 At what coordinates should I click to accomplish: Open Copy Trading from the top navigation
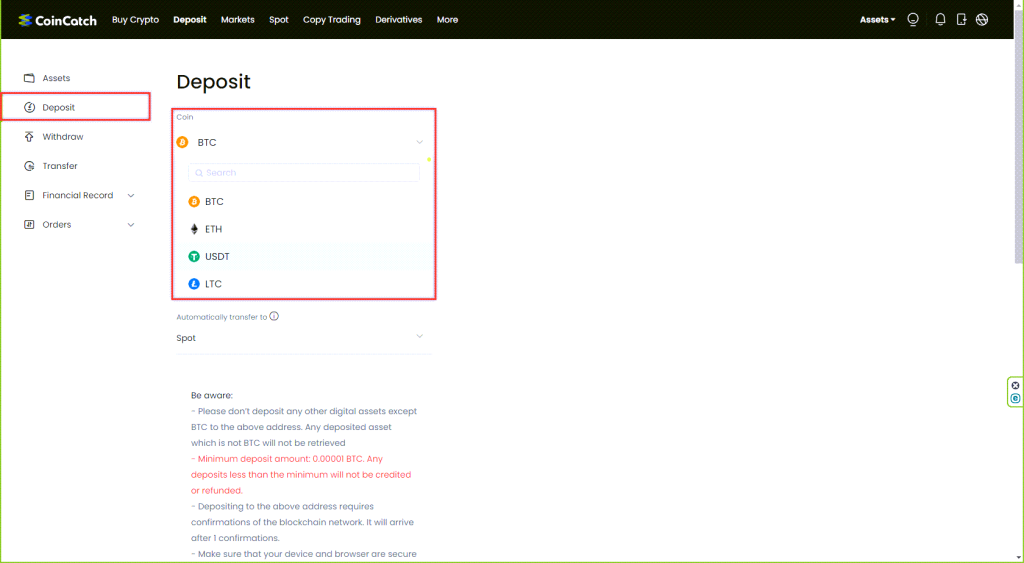click(331, 20)
